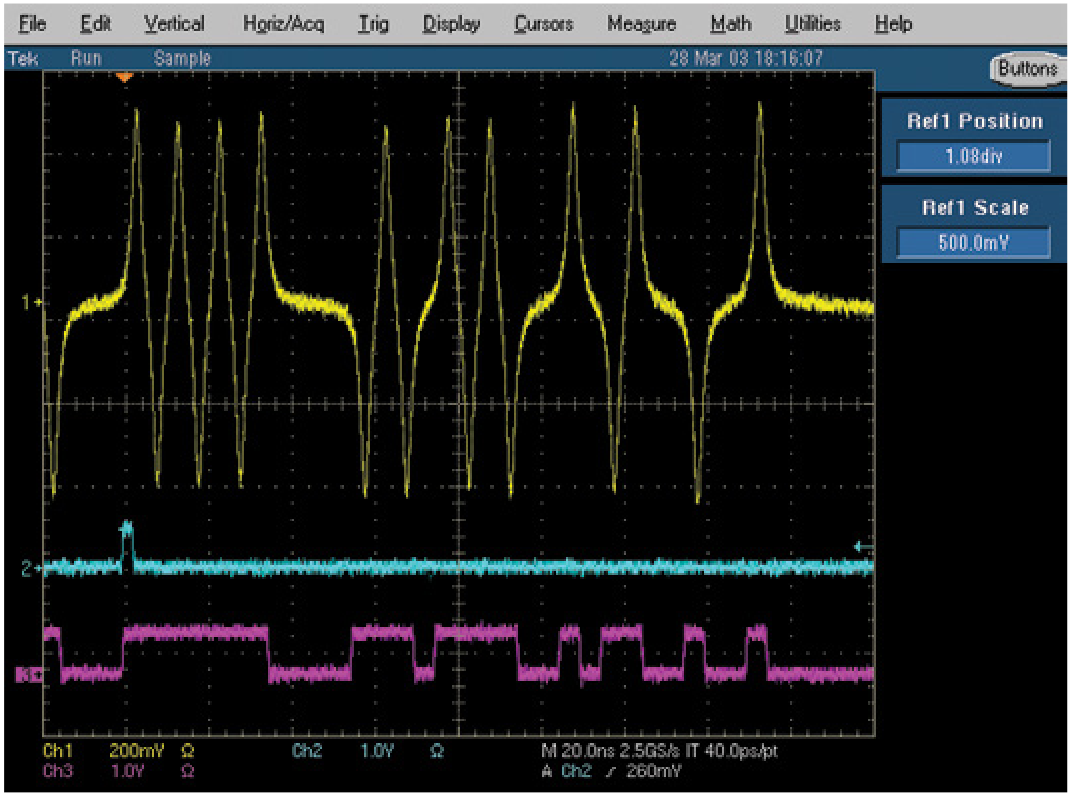Open the Math menu
The height and width of the screenshot is (796, 1070).
[731, 24]
